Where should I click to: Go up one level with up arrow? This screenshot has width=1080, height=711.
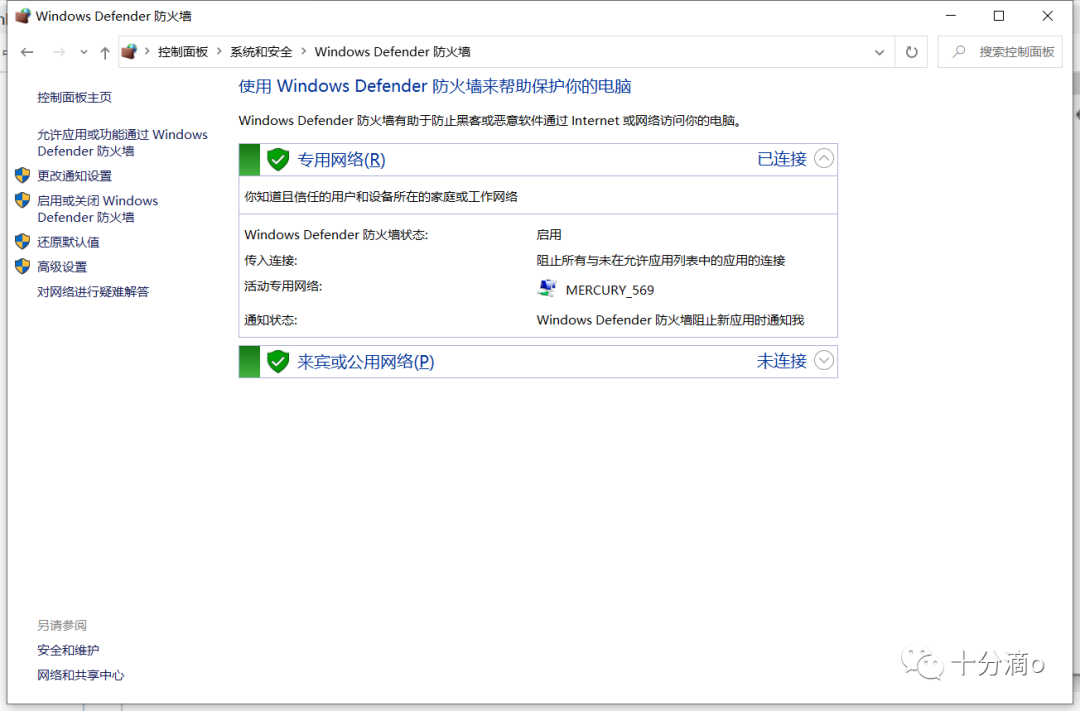[x=105, y=52]
